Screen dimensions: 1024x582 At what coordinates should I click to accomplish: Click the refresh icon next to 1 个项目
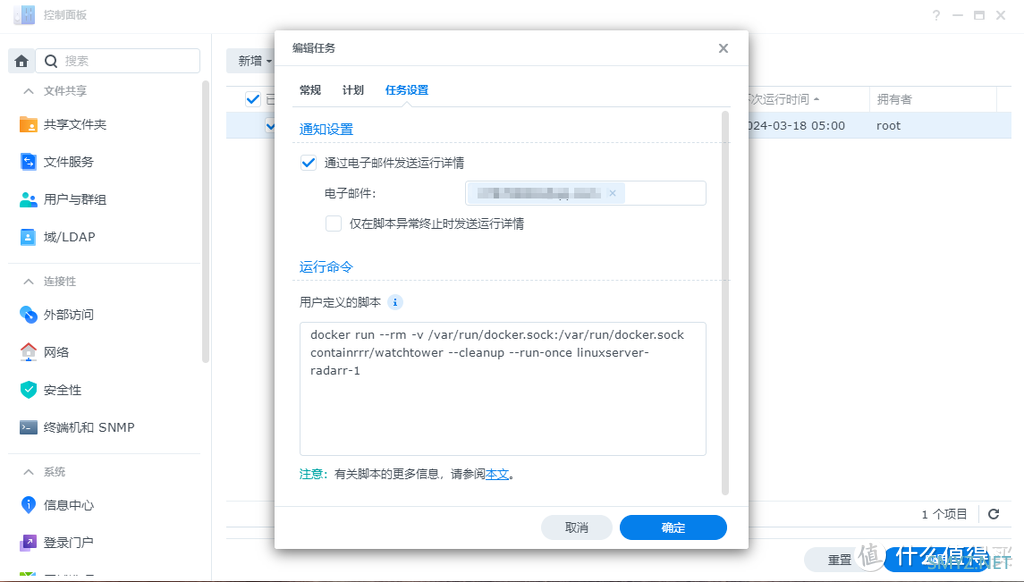(x=993, y=514)
